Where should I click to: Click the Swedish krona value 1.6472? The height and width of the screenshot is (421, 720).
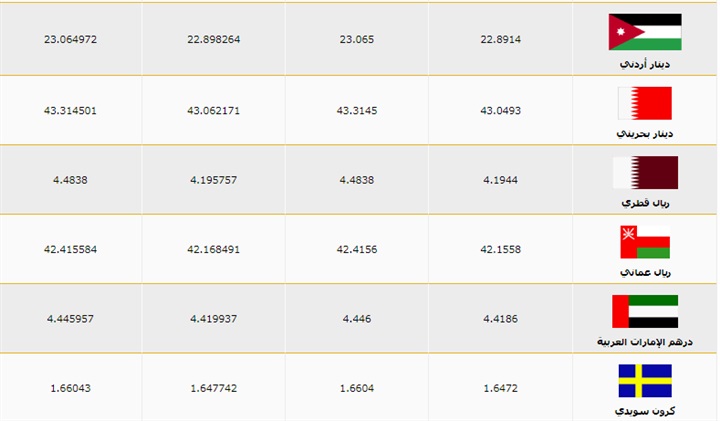(x=500, y=387)
